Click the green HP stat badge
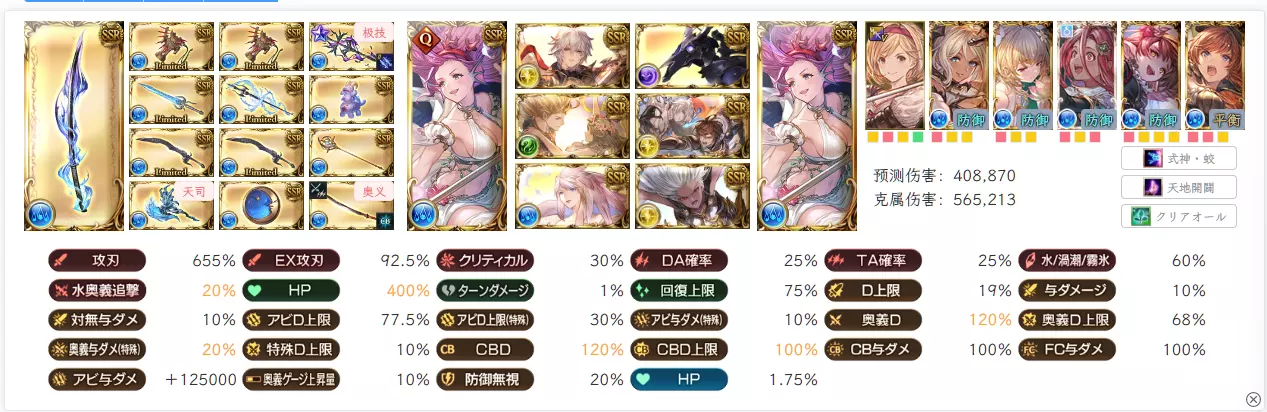This screenshot has width=1267, height=412. click(291, 290)
